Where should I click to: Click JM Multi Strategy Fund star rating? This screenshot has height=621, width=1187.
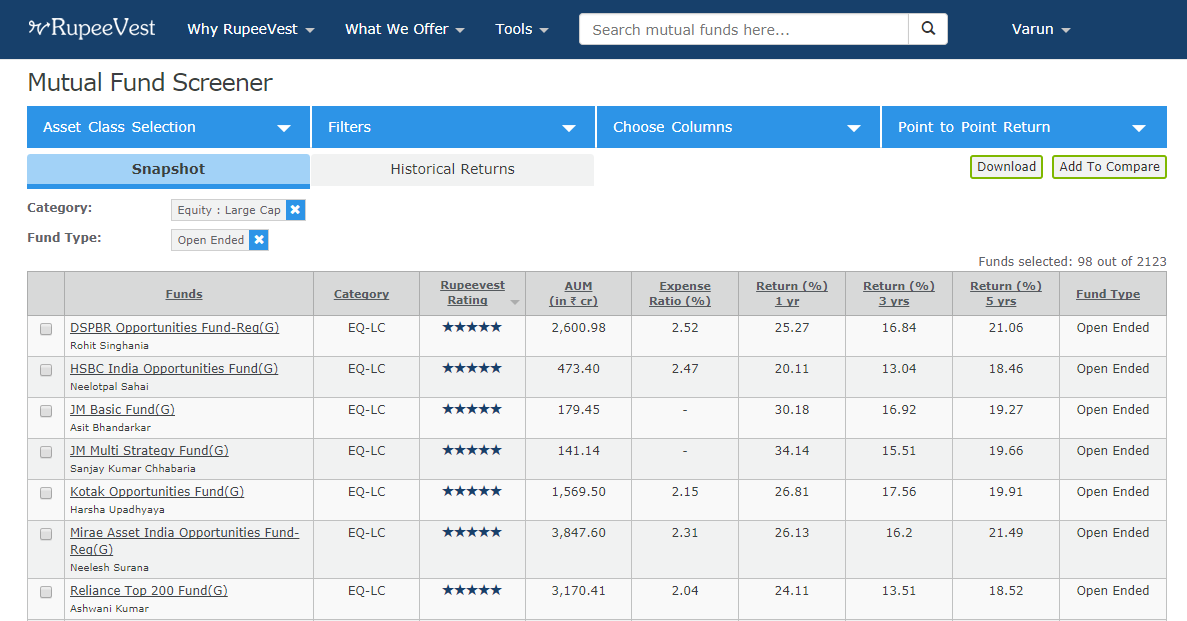472,450
